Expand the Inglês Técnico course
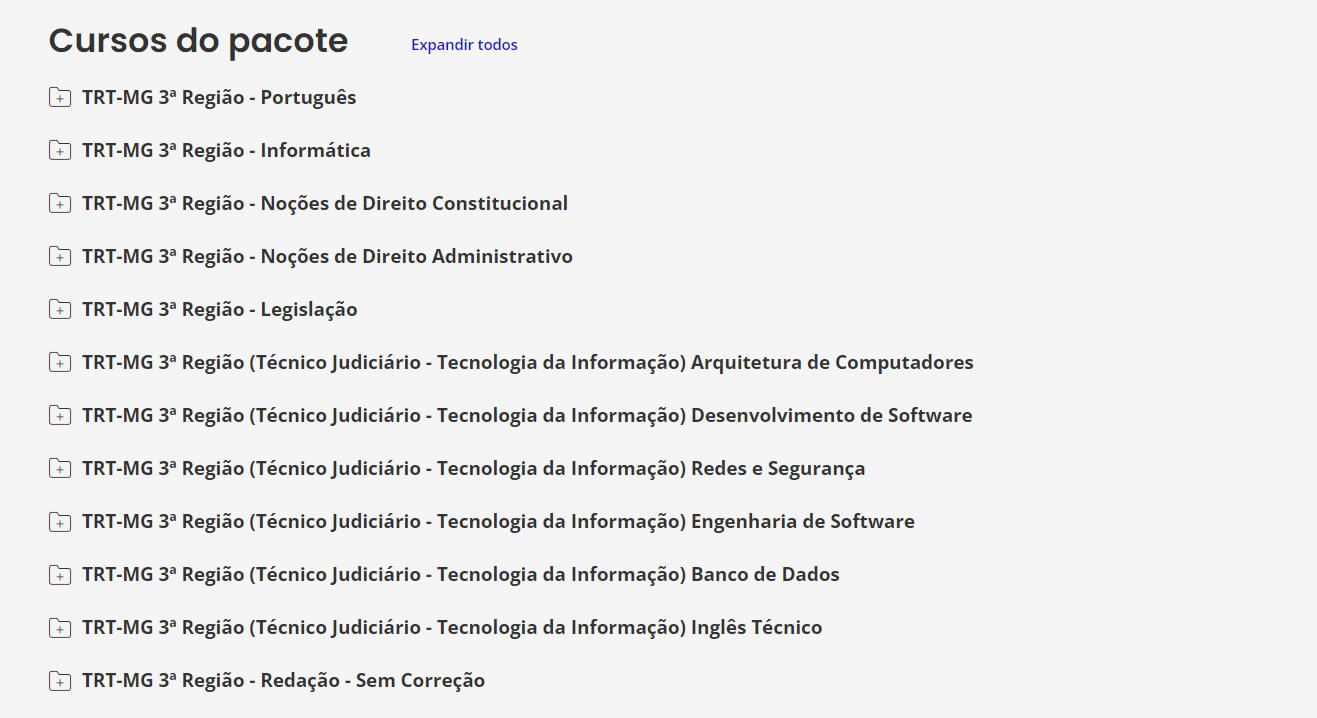1317x718 pixels. (452, 628)
